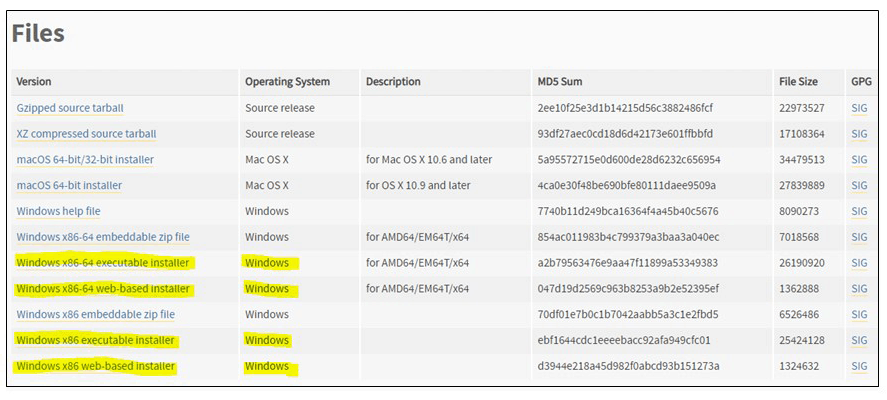Click SIG for Windows help file row

pyautogui.click(x=859, y=212)
